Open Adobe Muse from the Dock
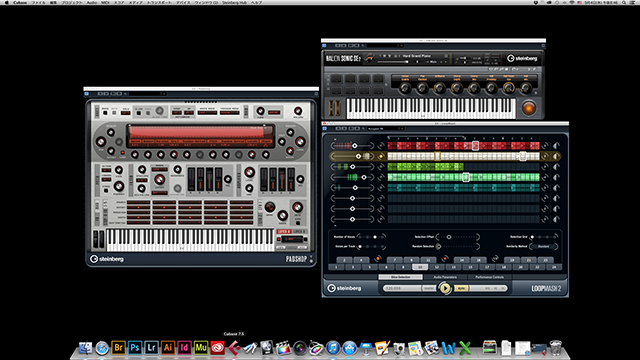 pos(201,348)
